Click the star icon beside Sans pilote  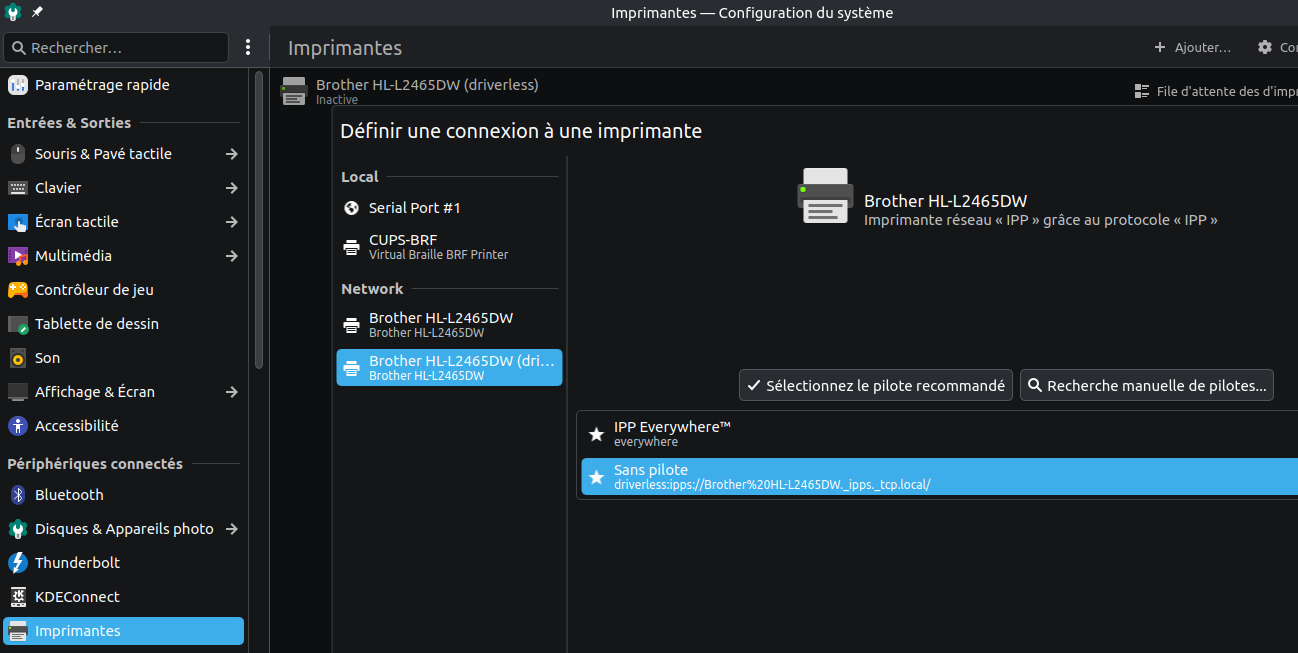(597, 477)
